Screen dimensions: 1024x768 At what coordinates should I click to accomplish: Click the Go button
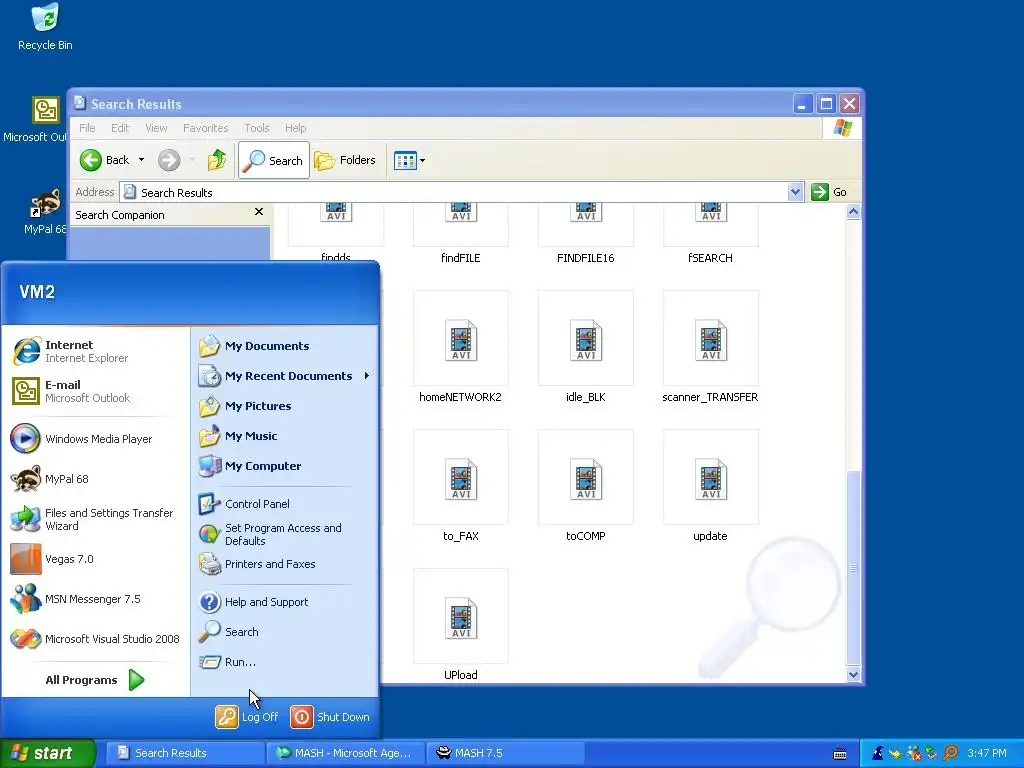coord(829,192)
